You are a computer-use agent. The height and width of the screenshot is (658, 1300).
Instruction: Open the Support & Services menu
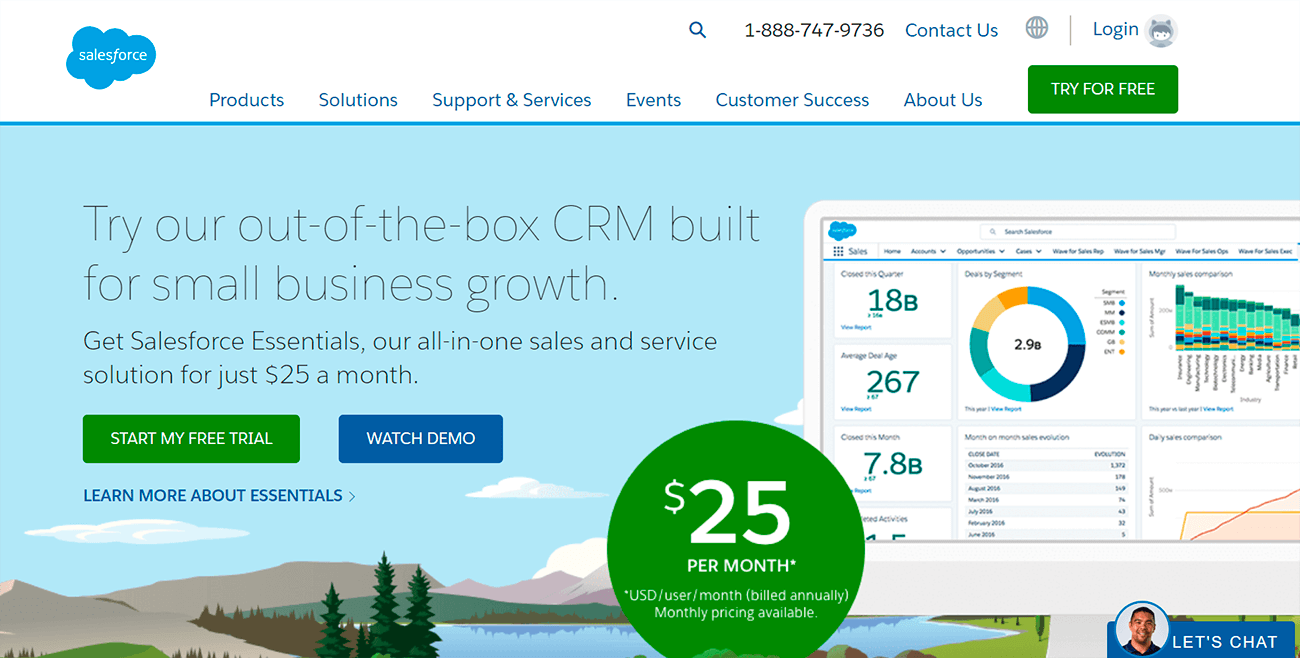pyautogui.click(x=512, y=100)
